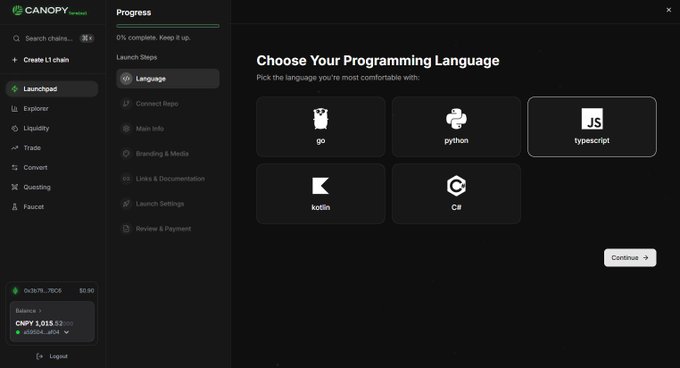This screenshot has width=680, height=368.
Task: Click the search keyboard shortcut badge
Action: tap(87, 39)
